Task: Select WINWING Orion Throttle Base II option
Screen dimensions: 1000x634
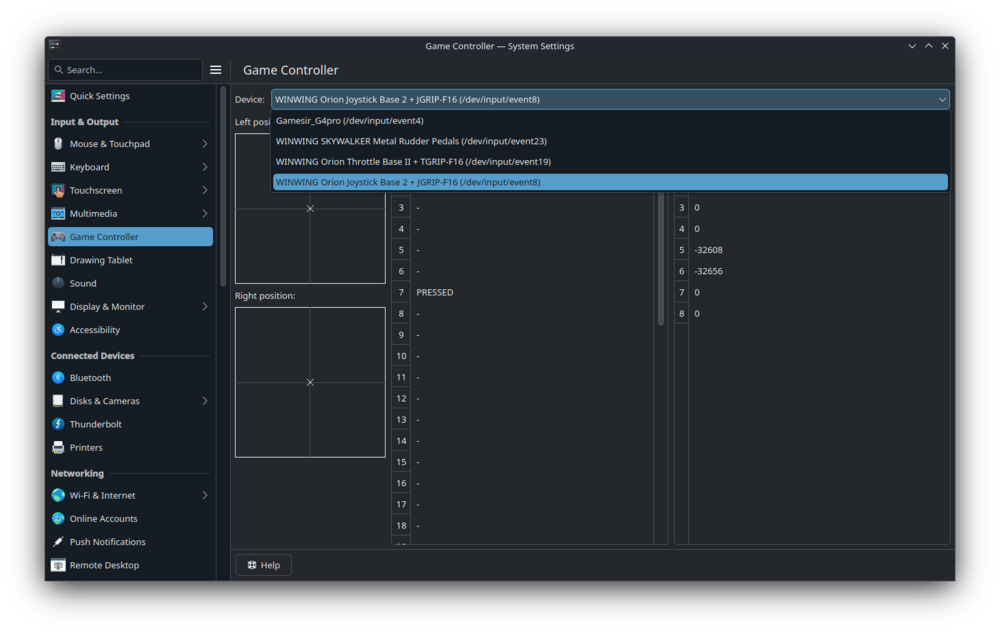Action: (x=610, y=161)
